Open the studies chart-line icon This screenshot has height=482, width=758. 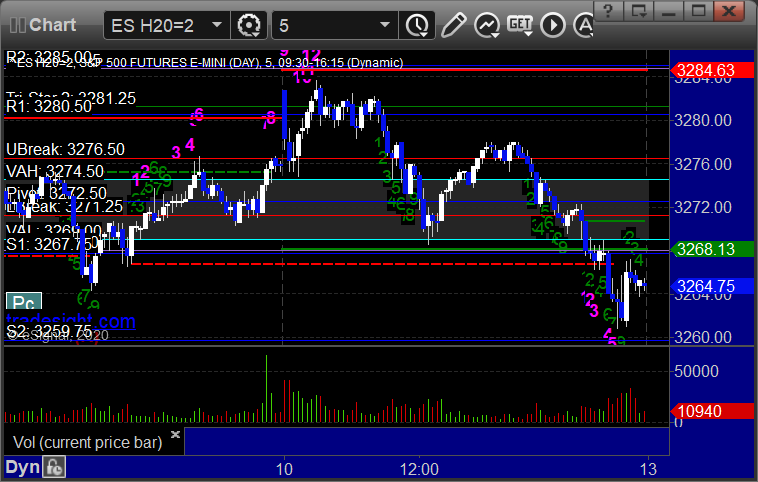(x=487, y=25)
